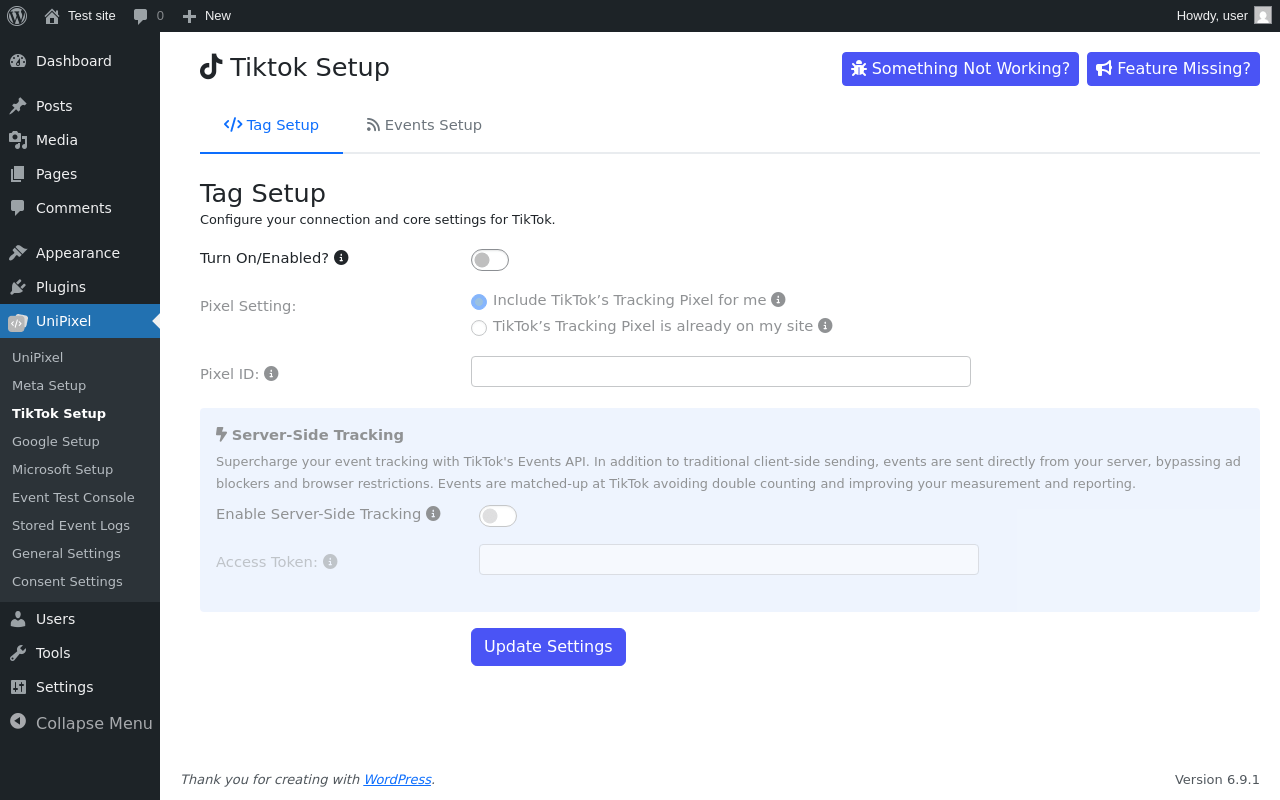Switch to the Events Setup tab
This screenshot has width=1280, height=800.
(424, 125)
